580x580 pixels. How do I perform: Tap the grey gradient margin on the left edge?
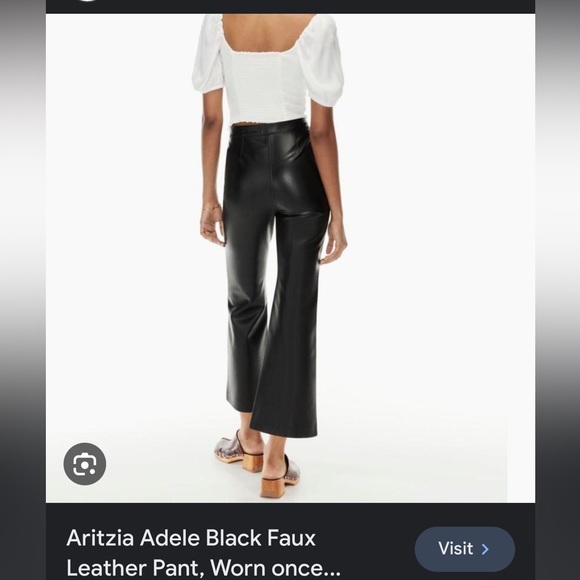click(23, 290)
